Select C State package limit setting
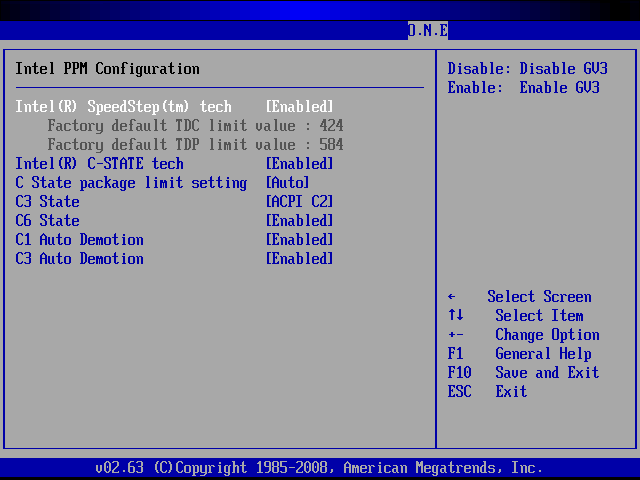Screen dimensions: 640x480 (131, 183)
